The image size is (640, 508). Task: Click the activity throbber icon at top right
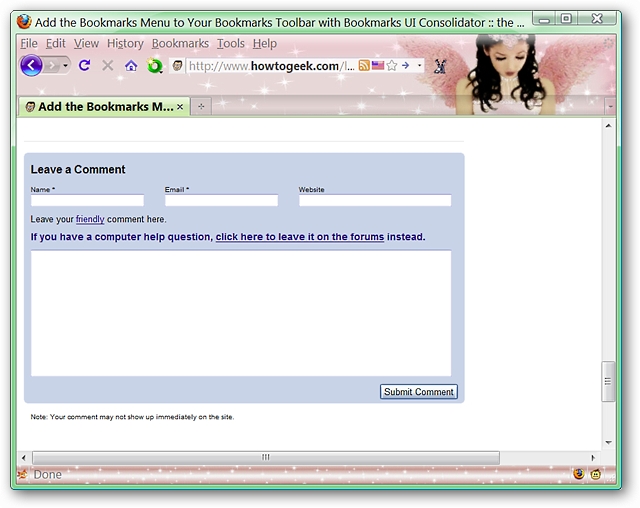[x=609, y=43]
